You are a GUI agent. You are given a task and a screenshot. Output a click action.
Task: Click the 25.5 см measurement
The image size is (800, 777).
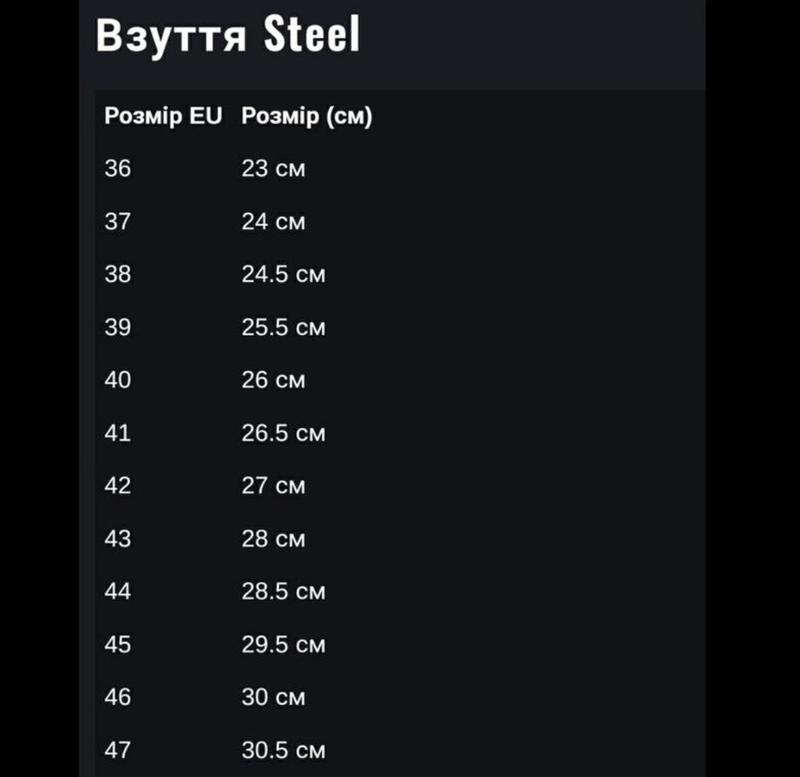pos(283,327)
